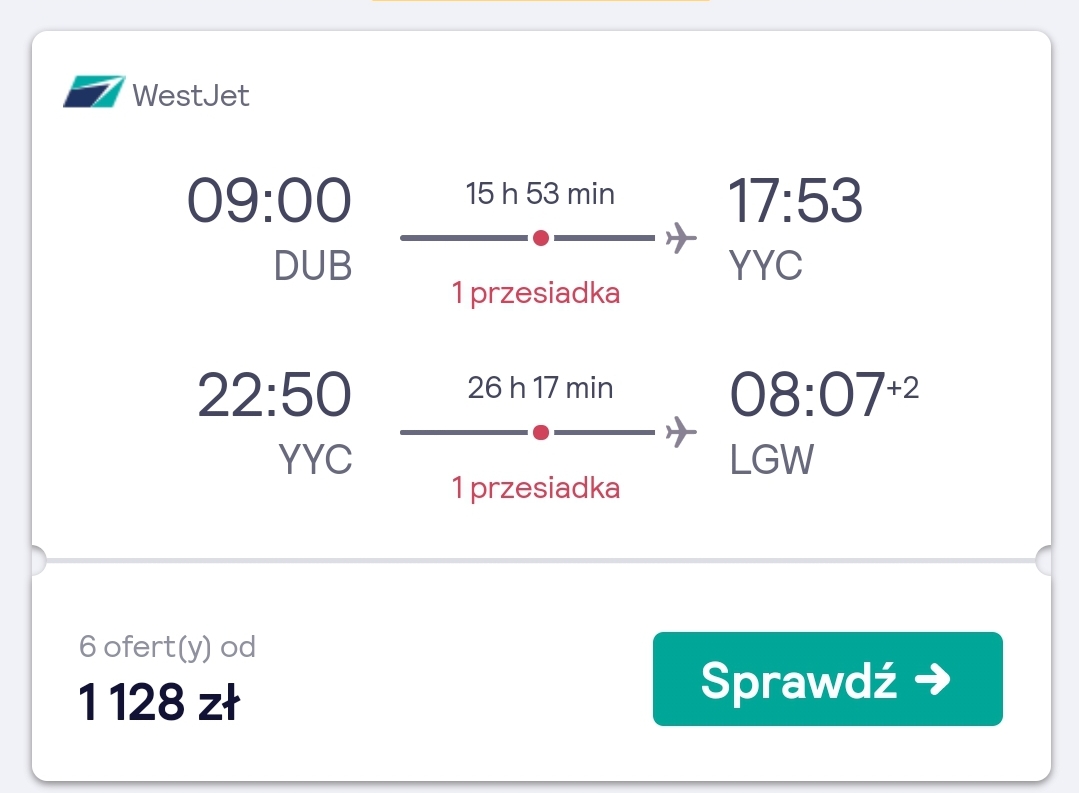The image size is (1079, 793).
Task: Click the WestJet airline logo
Action: click(94, 92)
